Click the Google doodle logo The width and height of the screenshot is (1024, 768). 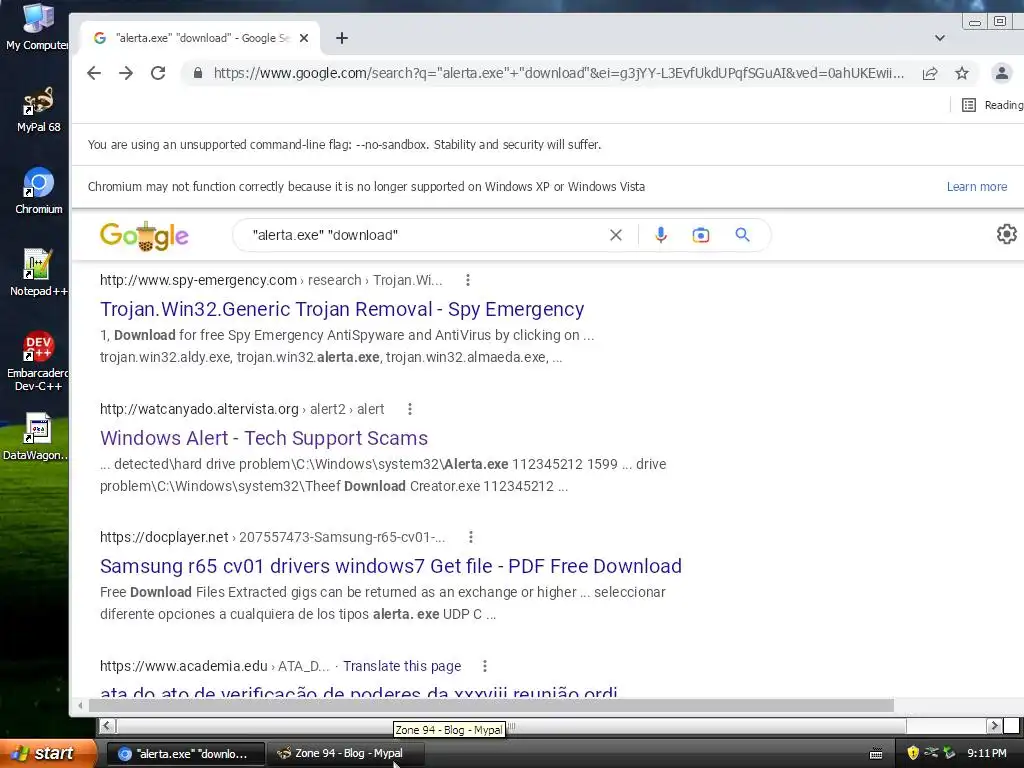pyautogui.click(x=144, y=236)
